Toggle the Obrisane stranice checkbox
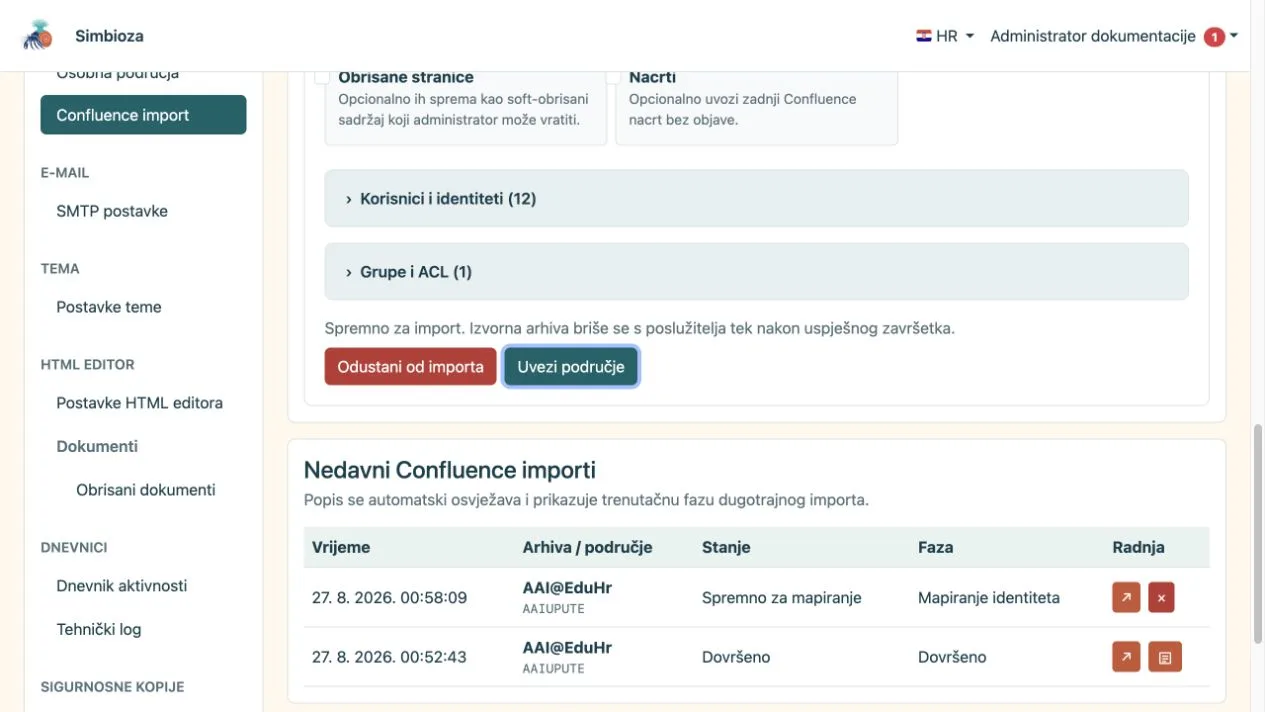This screenshot has width=1265, height=712. (x=322, y=76)
